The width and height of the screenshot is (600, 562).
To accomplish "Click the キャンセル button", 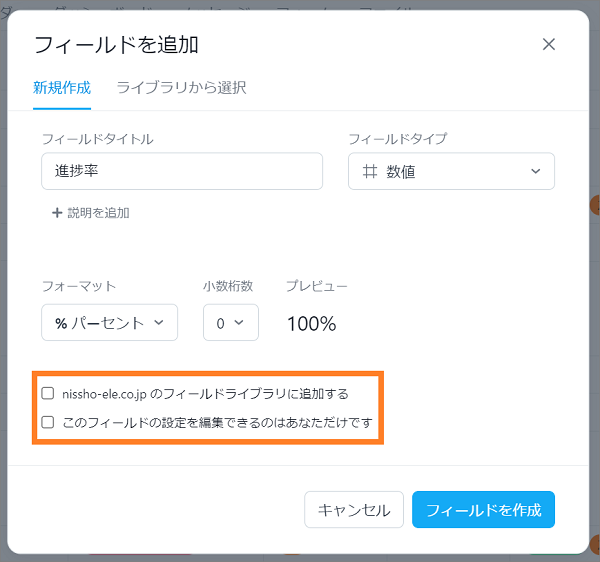I will [354, 510].
